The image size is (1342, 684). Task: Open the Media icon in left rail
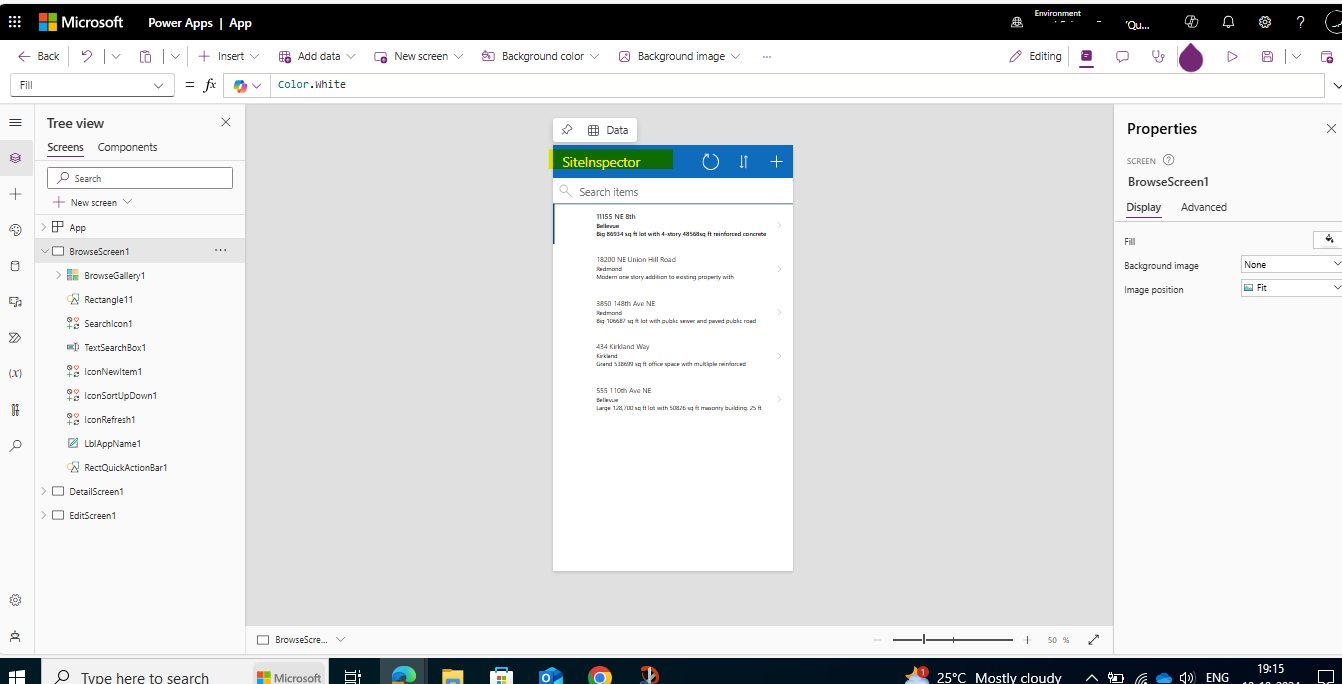tap(15, 301)
